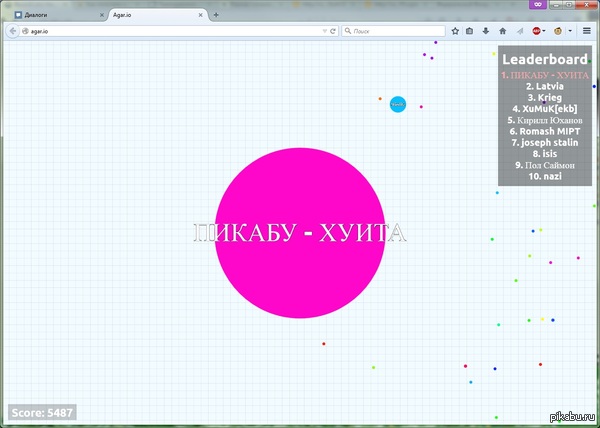Open the downloads arrow icon
The width and height of the screenshot is (600, 428).
pyautogui.click(x=486, y=31)
